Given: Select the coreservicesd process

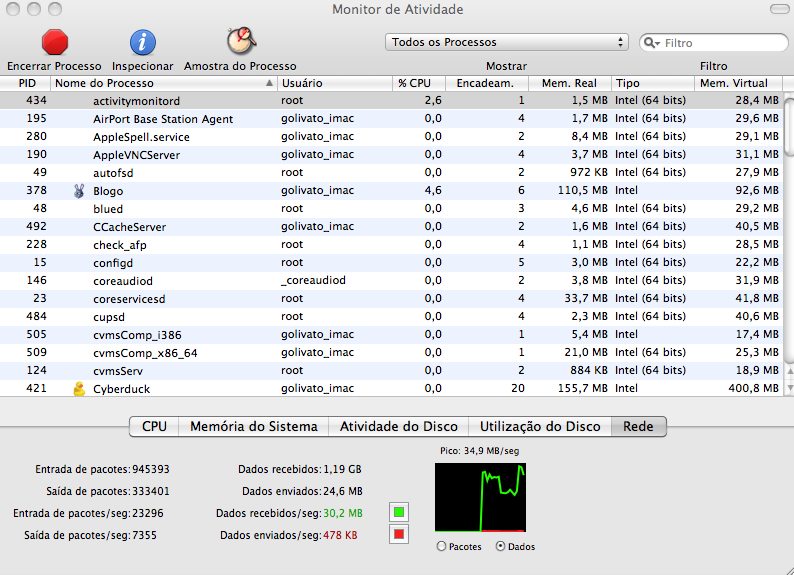Looking at the screenshot, I should point(129,299).
